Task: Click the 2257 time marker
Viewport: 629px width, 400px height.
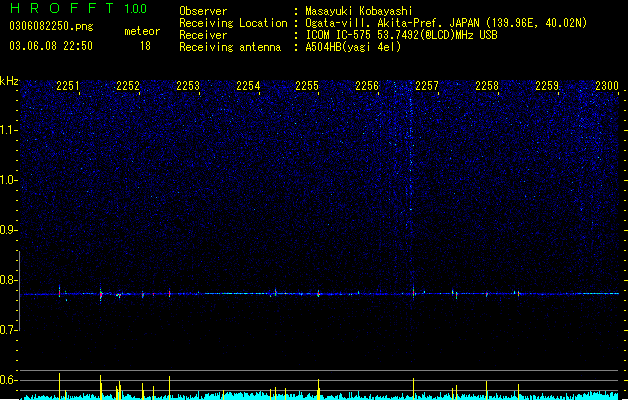Action: (427, 86)
